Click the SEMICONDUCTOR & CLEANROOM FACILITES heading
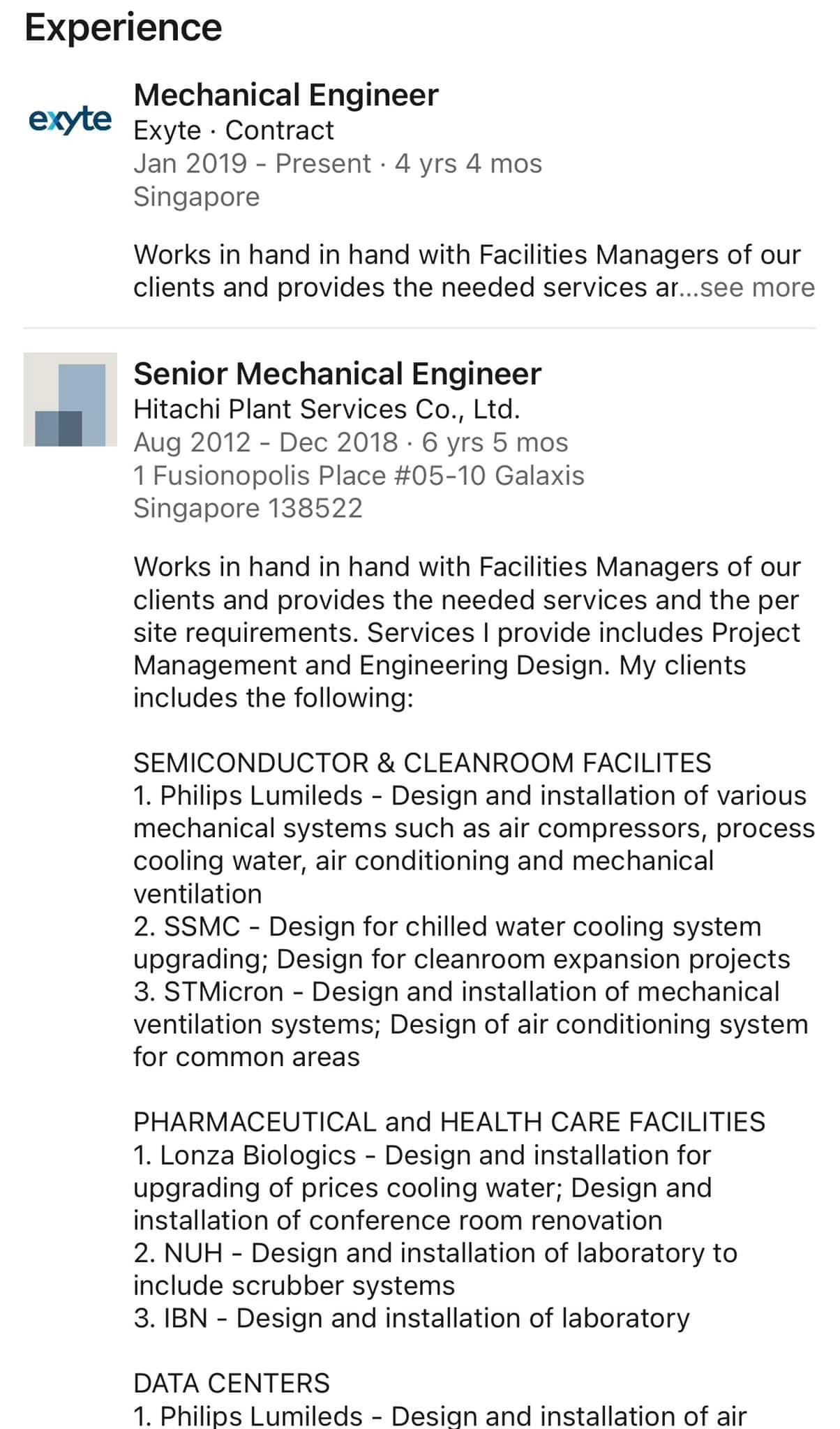 (x=422, y=763)
